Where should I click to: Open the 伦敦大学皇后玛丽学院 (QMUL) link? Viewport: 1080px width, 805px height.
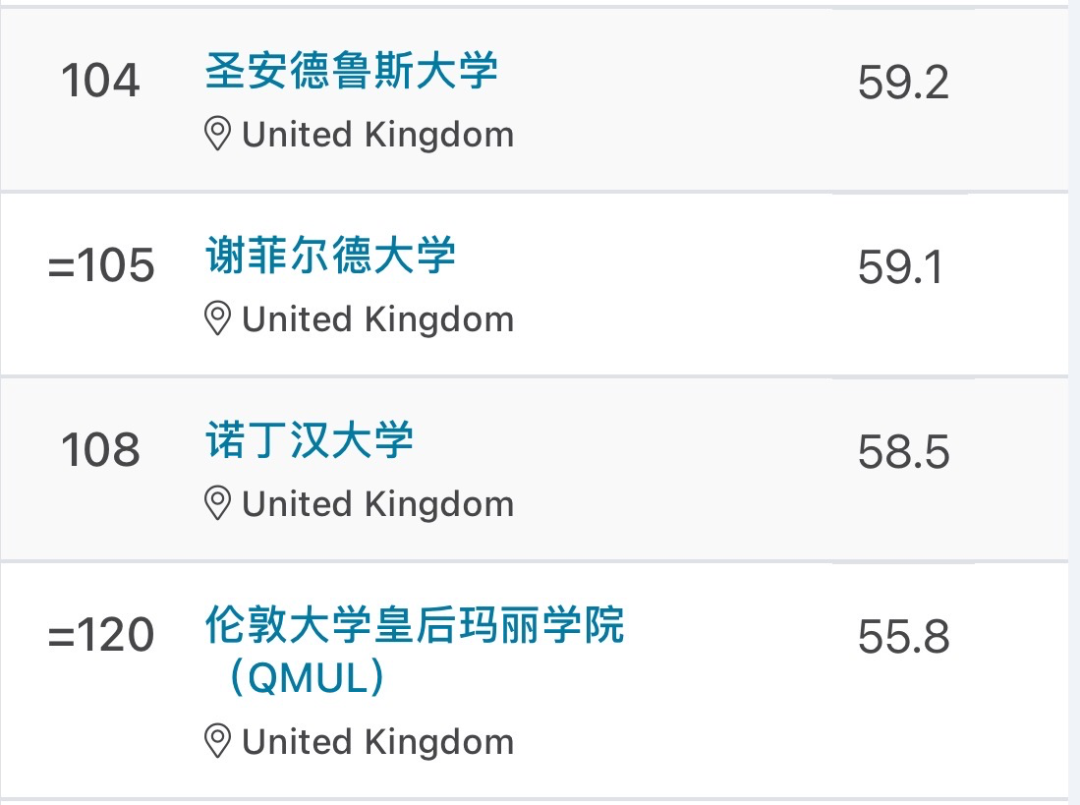414,626
